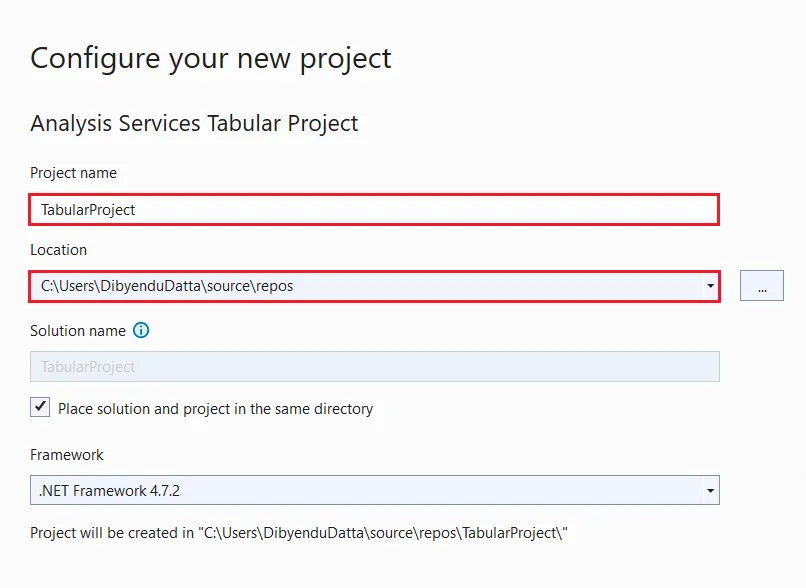Image resolution: width=806 pixels, height=588 pixels.
Task: Click the Solution name label
Action: point(78,330)
